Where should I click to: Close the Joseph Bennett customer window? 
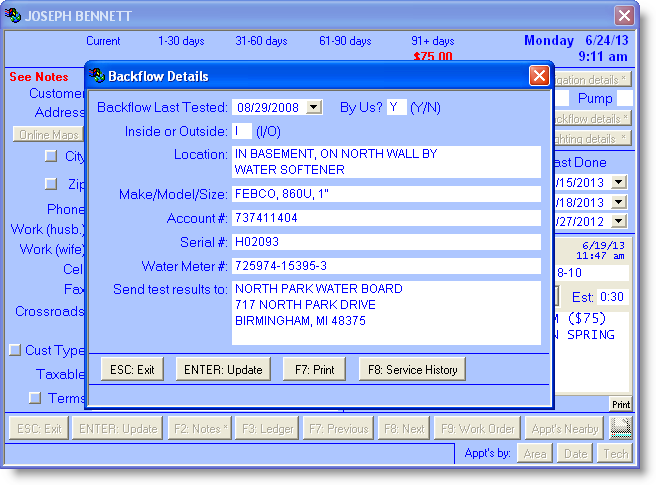pyautogui.click(x=624, y=16)
